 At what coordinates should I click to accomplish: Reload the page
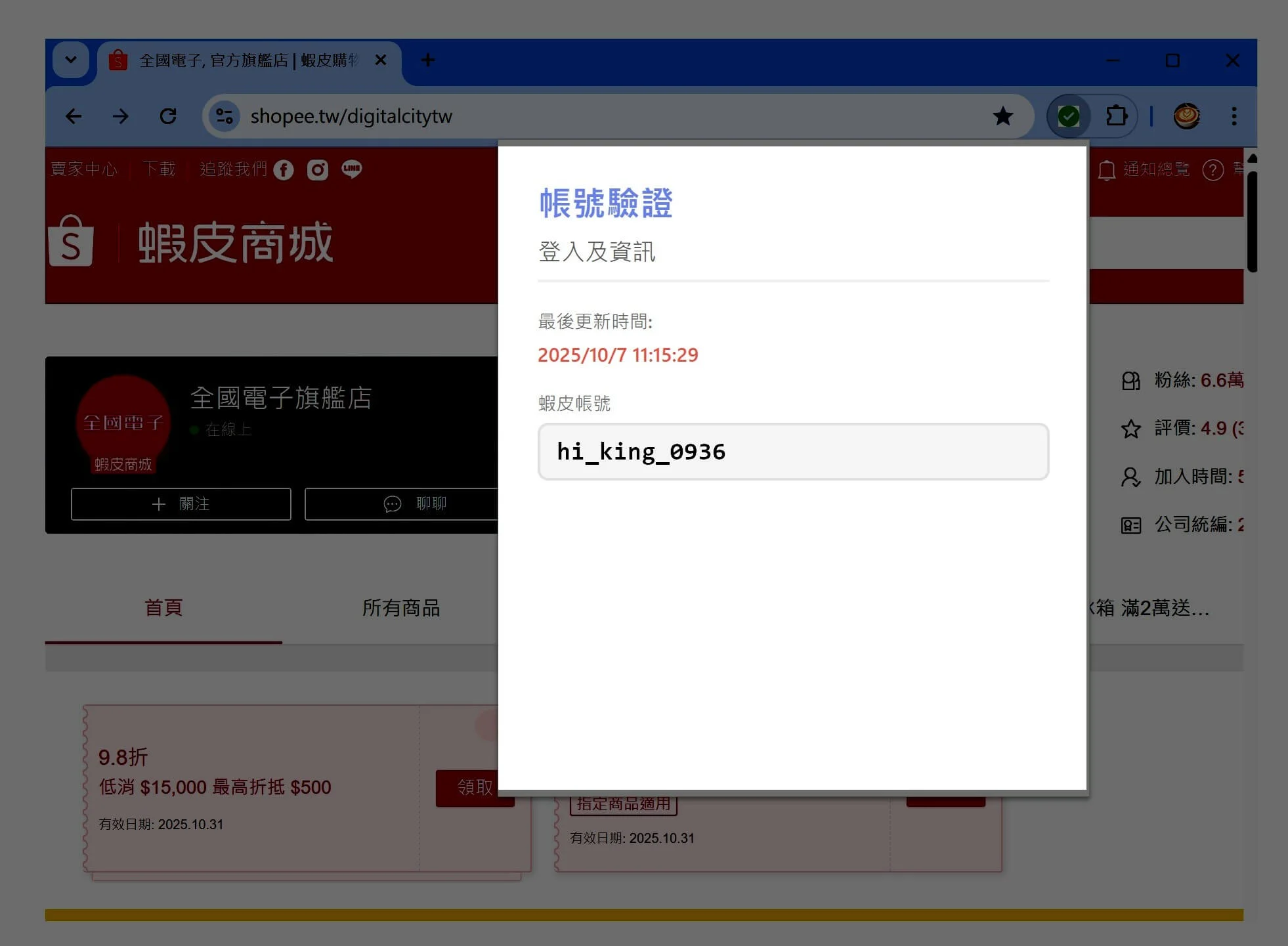tap(168, 116)
